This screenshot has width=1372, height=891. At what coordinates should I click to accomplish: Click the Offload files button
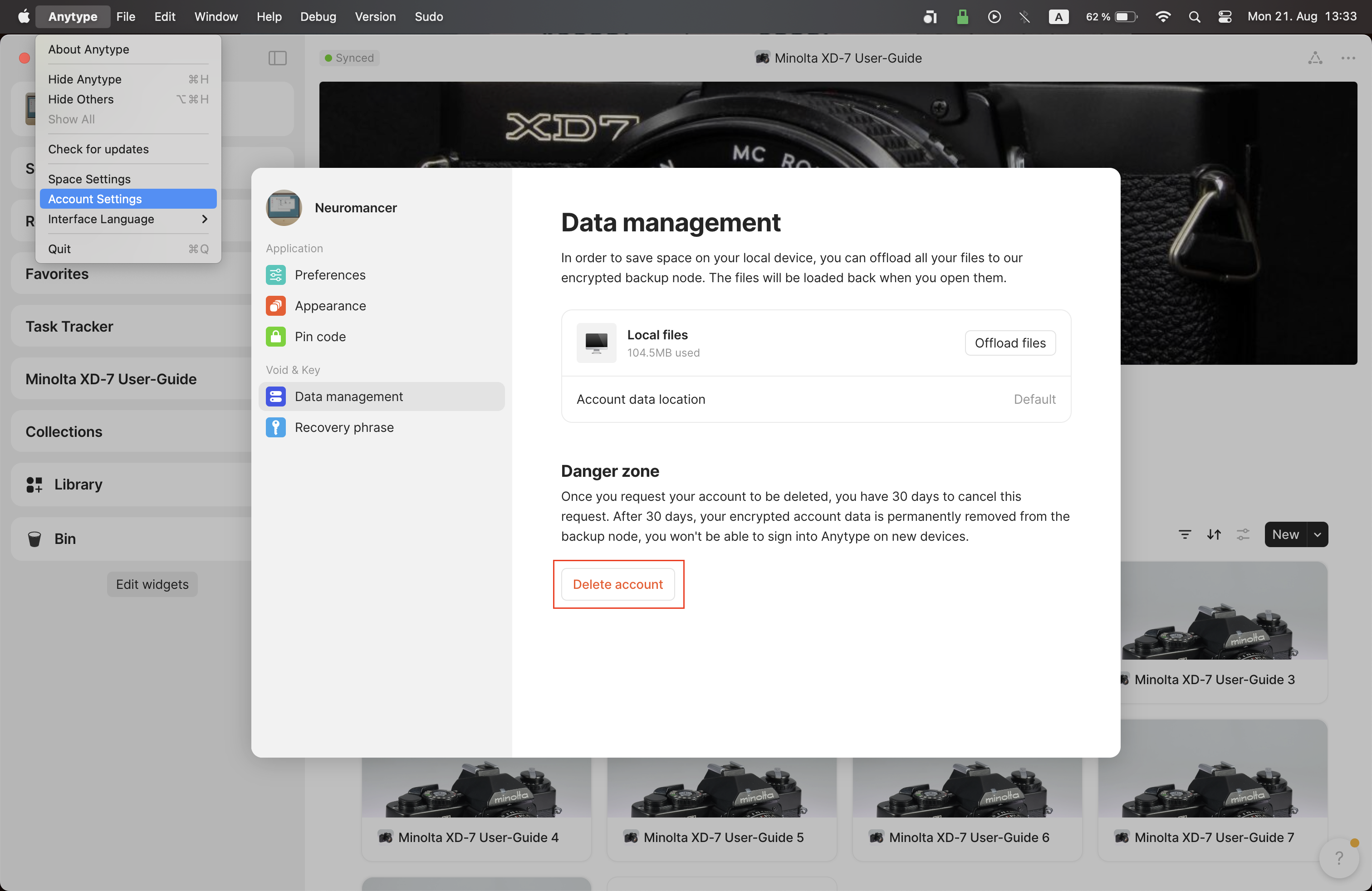point(1009,343)
